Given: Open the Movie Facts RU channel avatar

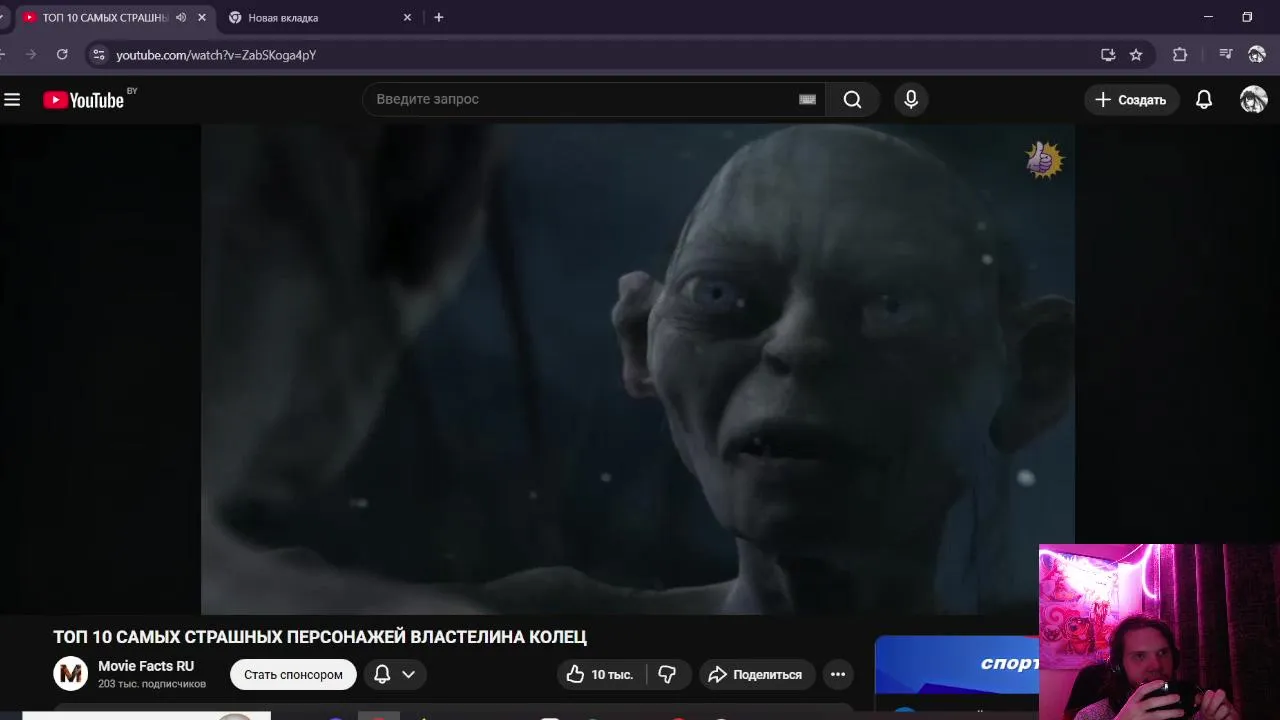Looking at the screenshot, I should pos(70,674).
